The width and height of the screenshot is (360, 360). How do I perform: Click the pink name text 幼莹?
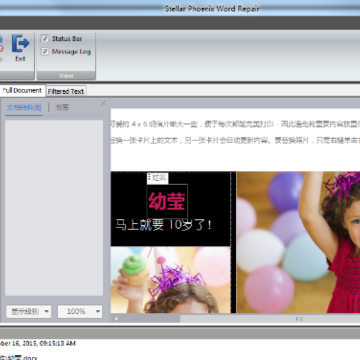pyautogui.click(x=167, y=202)
